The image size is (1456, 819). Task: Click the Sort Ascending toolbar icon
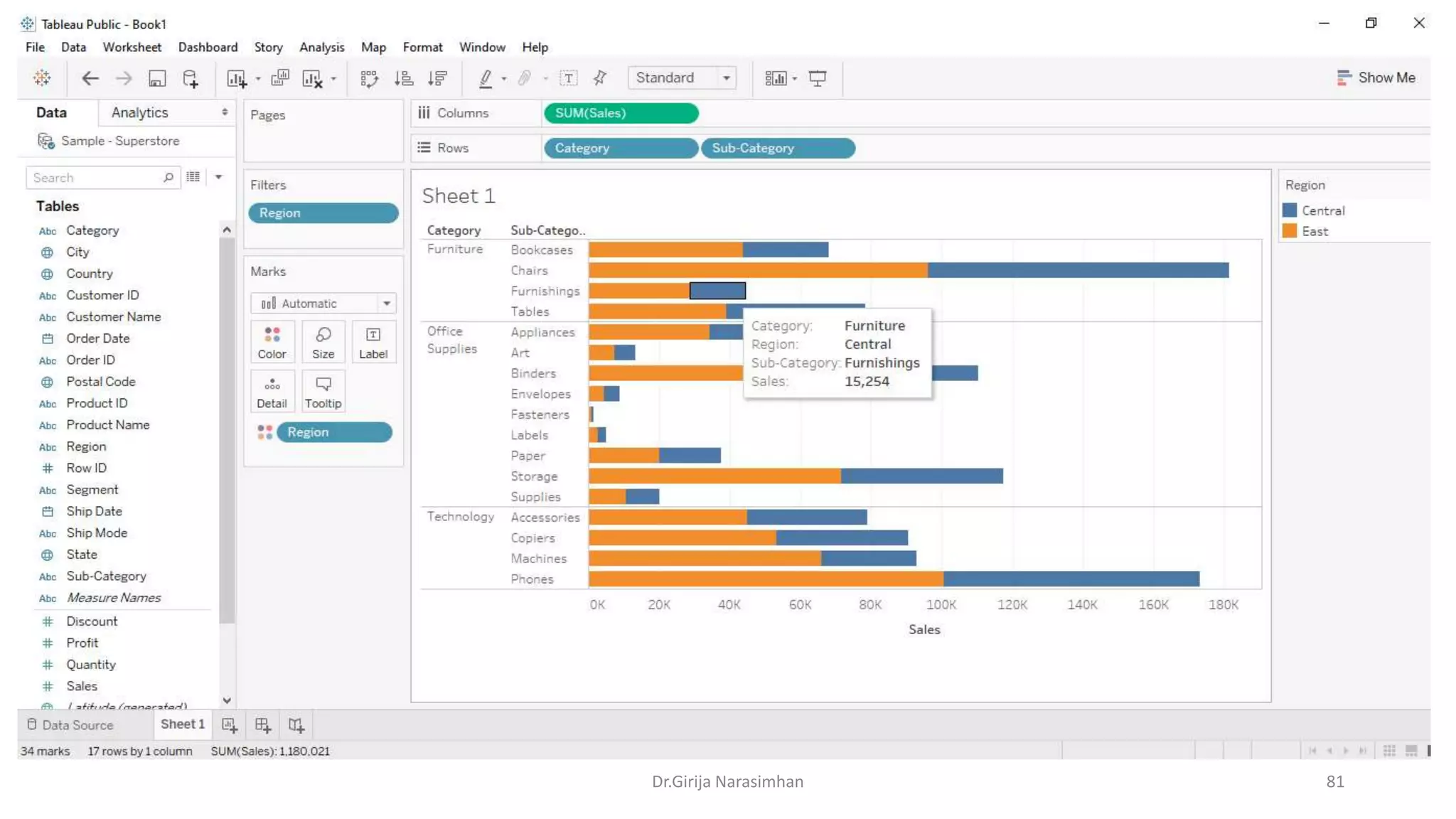point(404,78)
